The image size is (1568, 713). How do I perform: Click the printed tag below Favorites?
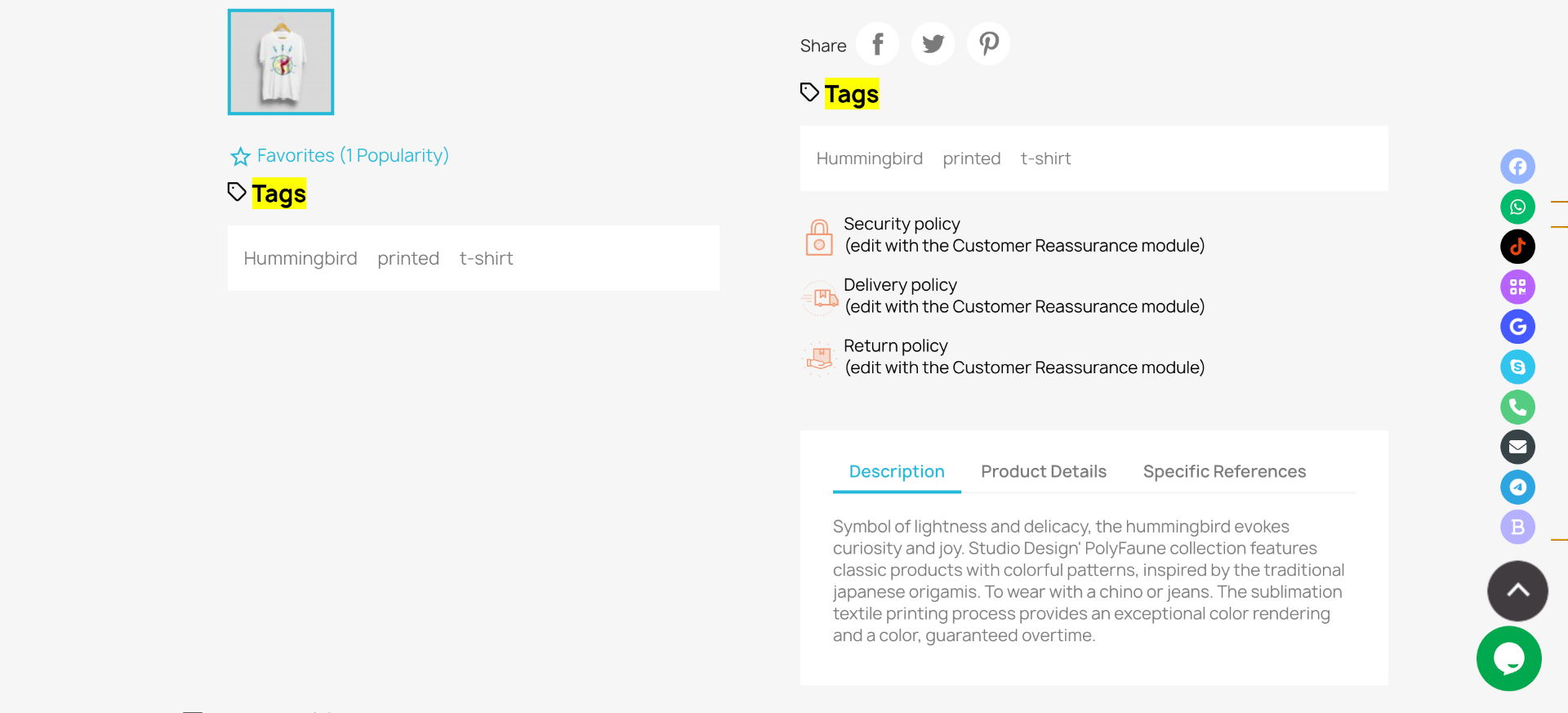pos(408,259)
